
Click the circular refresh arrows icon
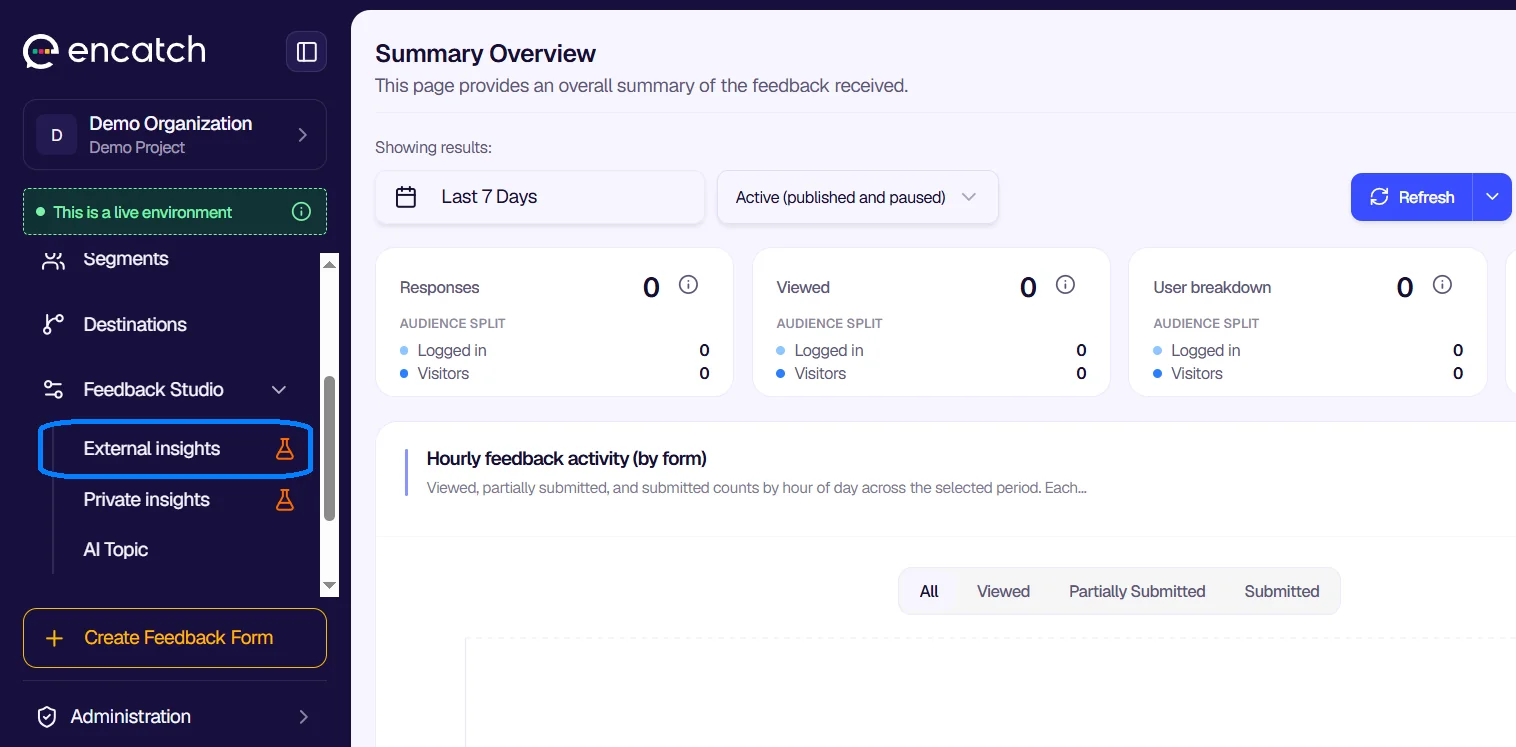pyautogui.click(x=1379, y=197)
